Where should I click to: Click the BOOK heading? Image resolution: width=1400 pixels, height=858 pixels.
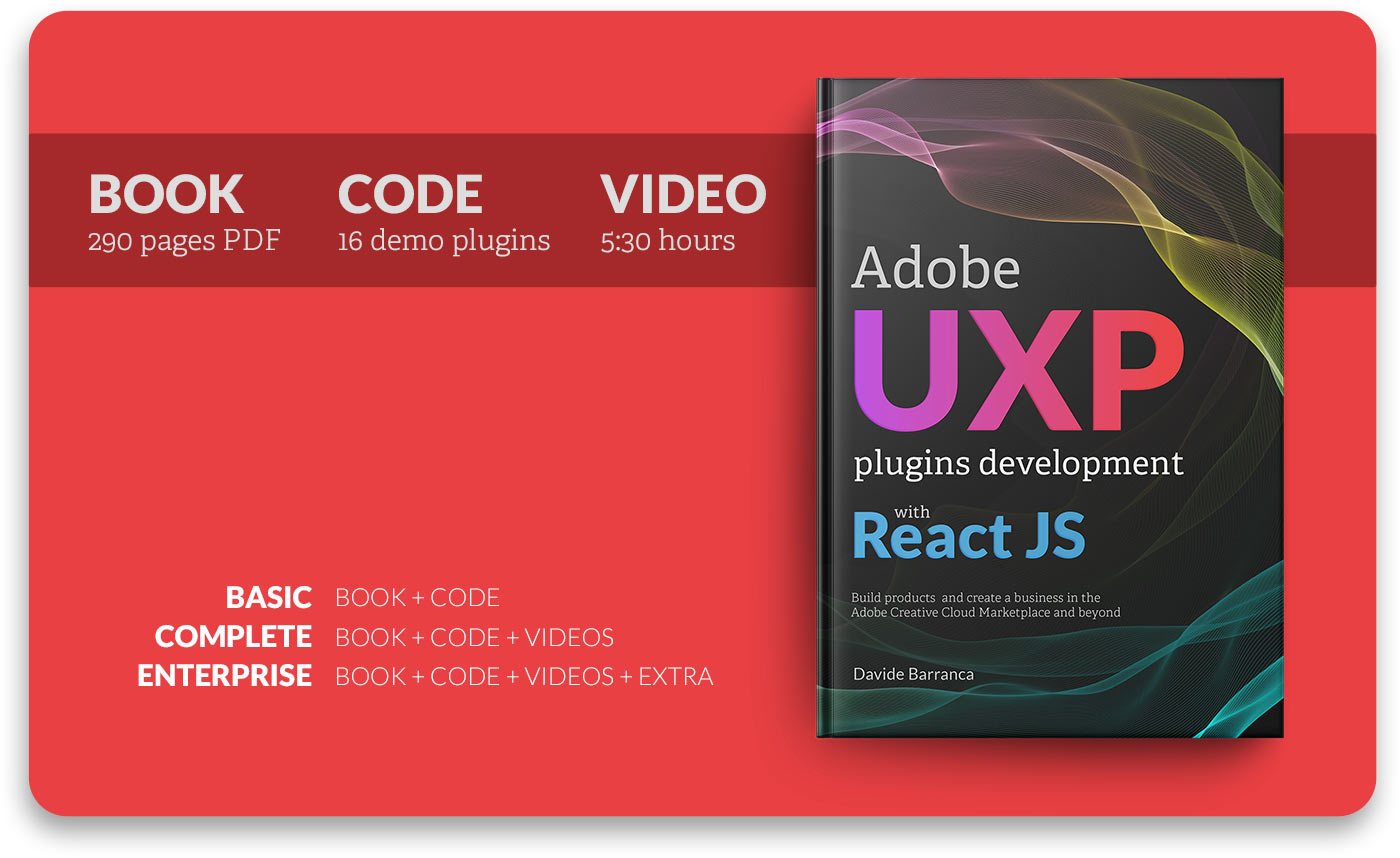(x=166, y=194)
